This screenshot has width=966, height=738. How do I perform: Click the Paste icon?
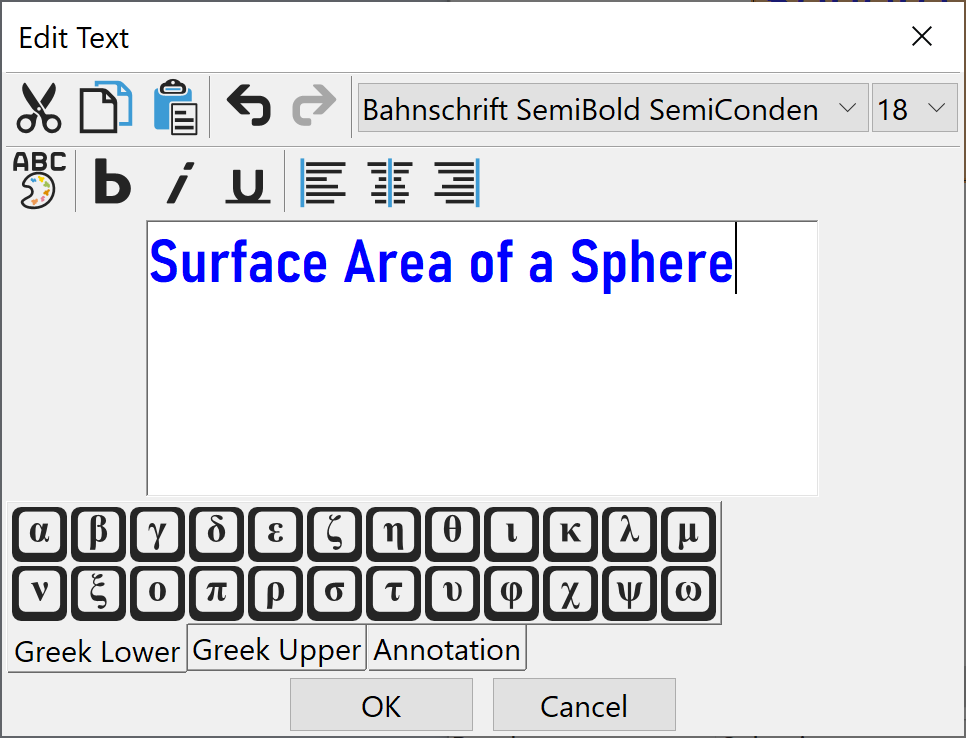pyautogui.click(x=176, y=107)
